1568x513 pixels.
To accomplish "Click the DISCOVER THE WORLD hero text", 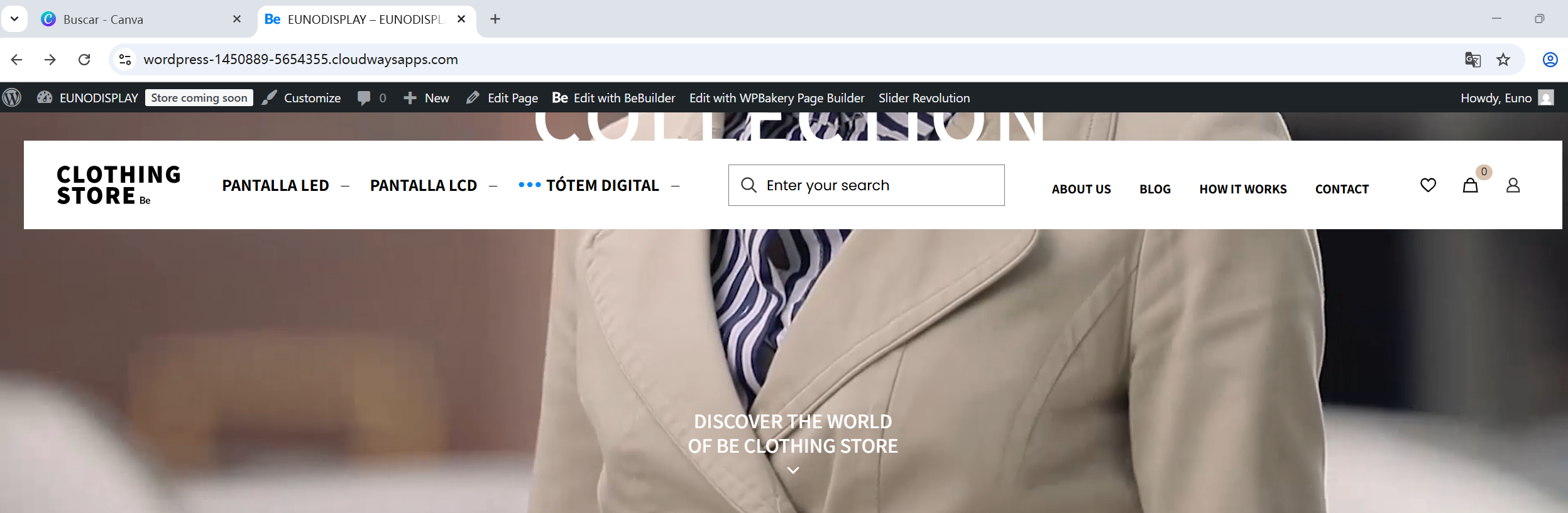I will coord(793,434).
